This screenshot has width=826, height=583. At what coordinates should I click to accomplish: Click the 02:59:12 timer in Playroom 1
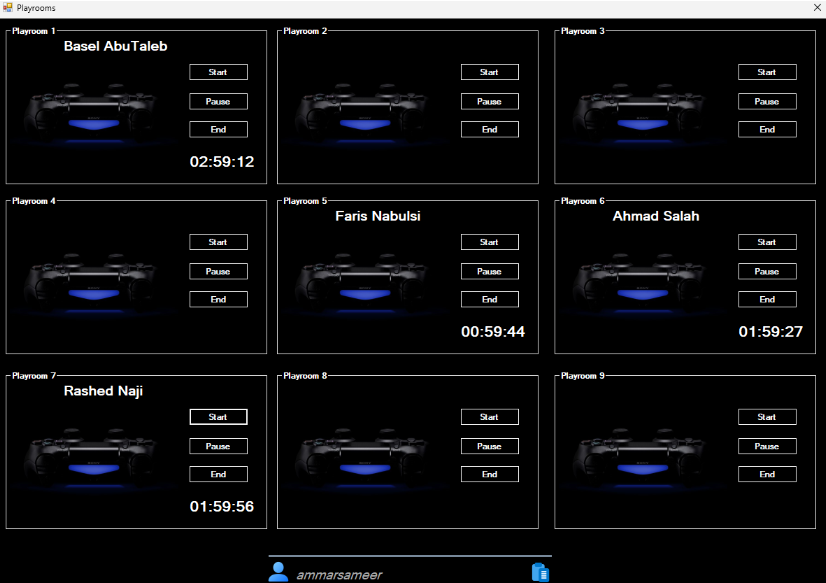[x=222, y=162]
